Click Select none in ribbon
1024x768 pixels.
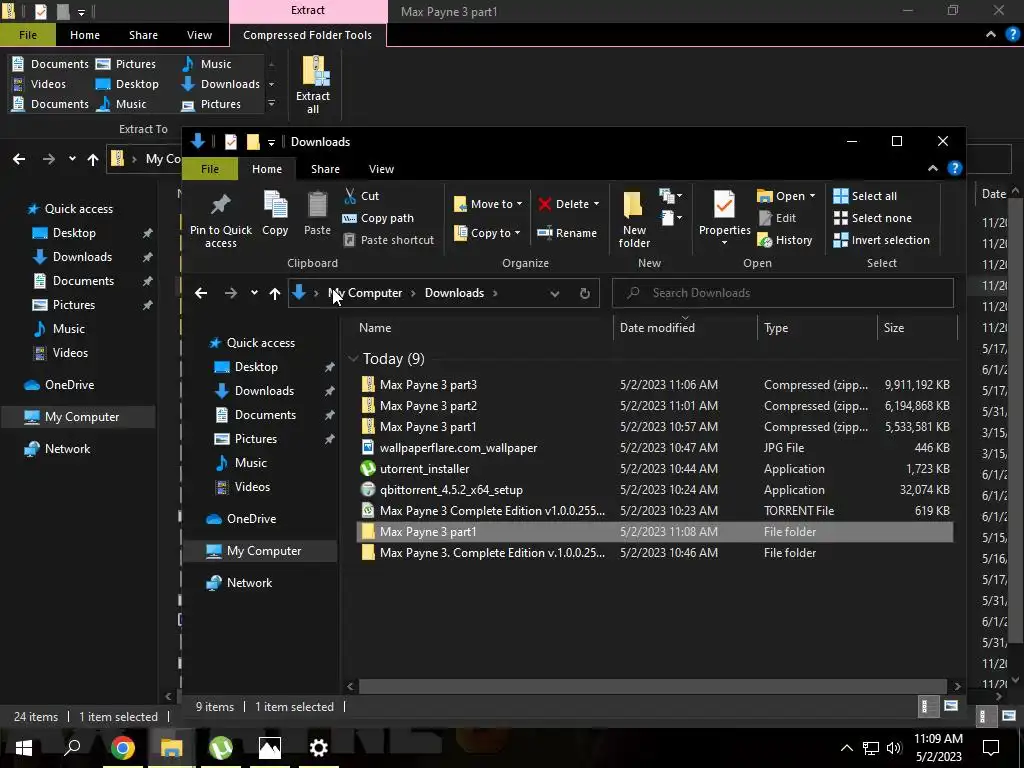[x=872, y=218]
